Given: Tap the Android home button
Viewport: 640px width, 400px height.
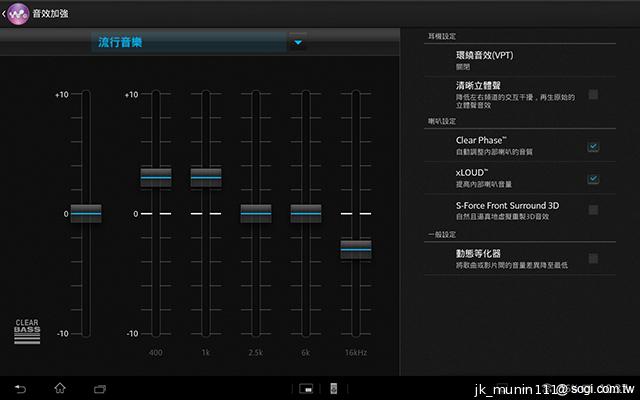Looking at the screenshot, I should [60, 388].
